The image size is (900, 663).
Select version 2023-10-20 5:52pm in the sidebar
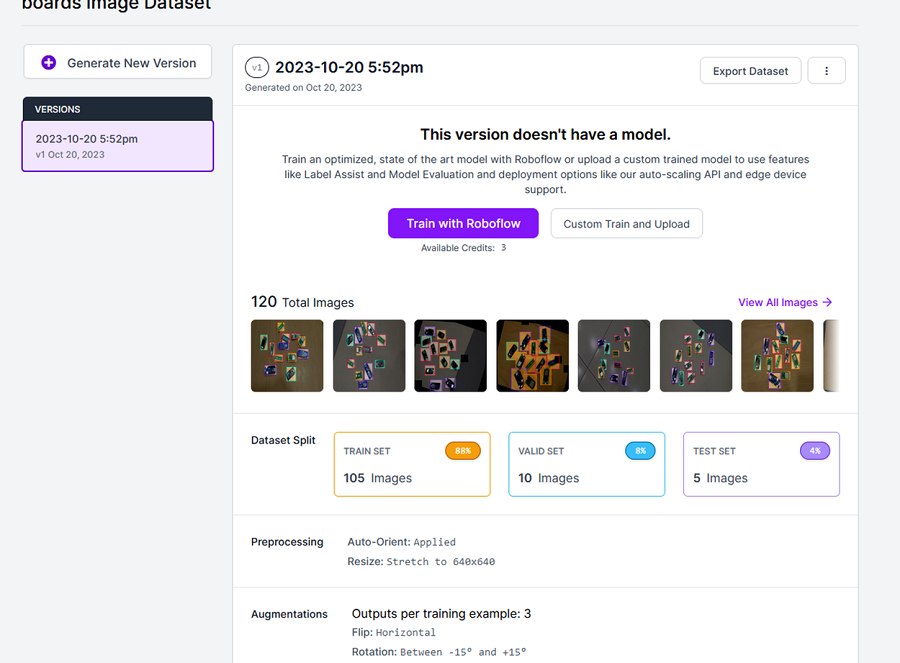(x=117, y=145)
